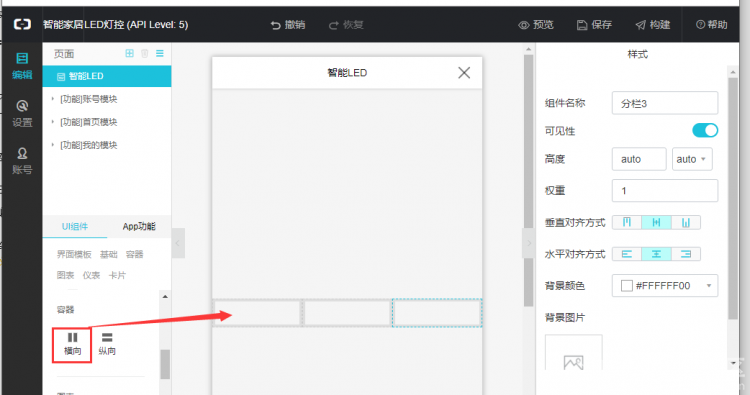This screenshot has width=750, height=395.
Task: Select the 横向 horizontal container component
Action: click(72, 344)
